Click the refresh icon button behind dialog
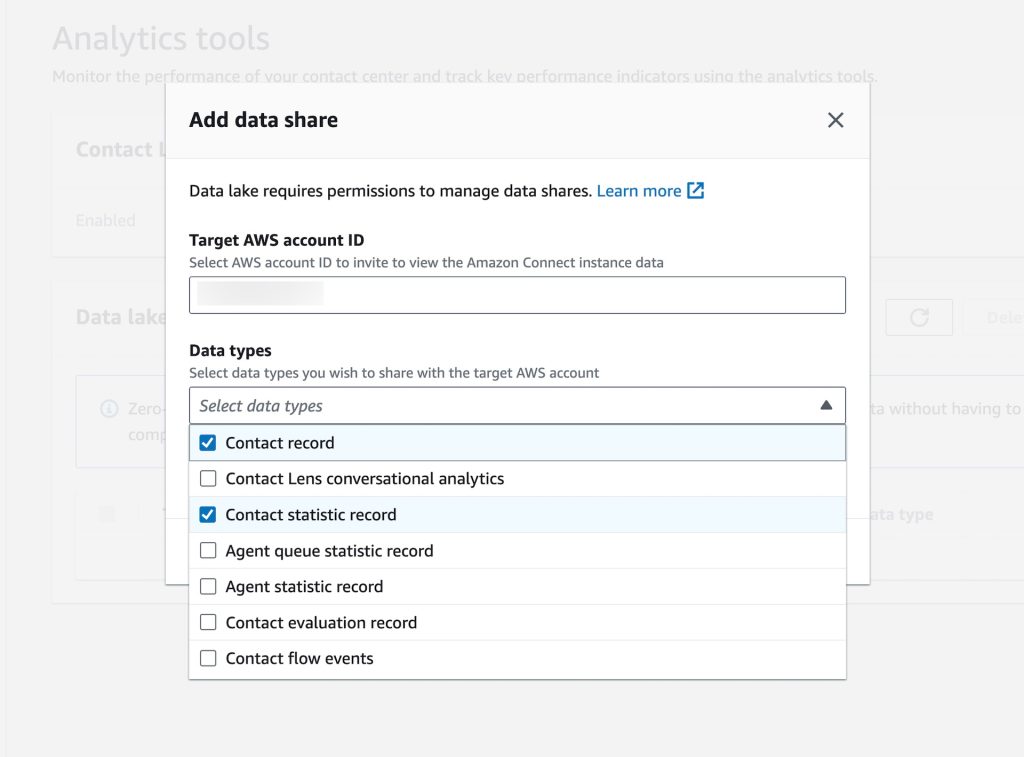The image size is (1024, 757). (x=918, y=317)
